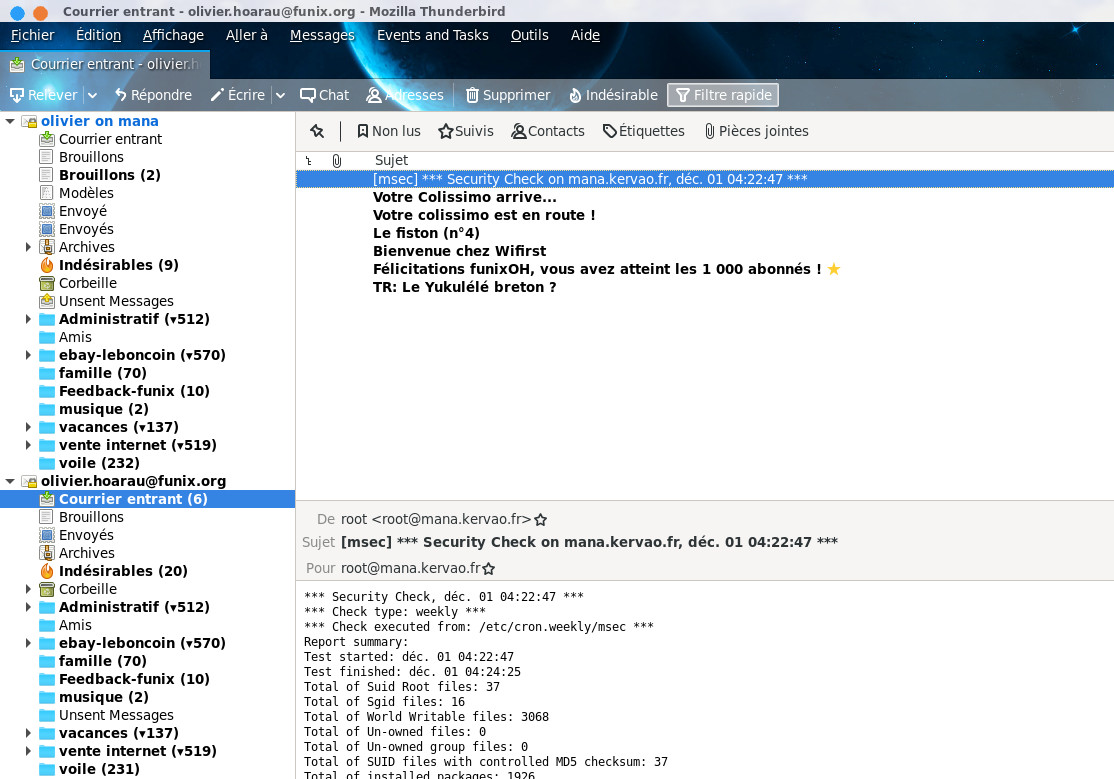Open the Écrire dropdown arrow
This screenshot has width=1114, height=779.
[281, 95]
